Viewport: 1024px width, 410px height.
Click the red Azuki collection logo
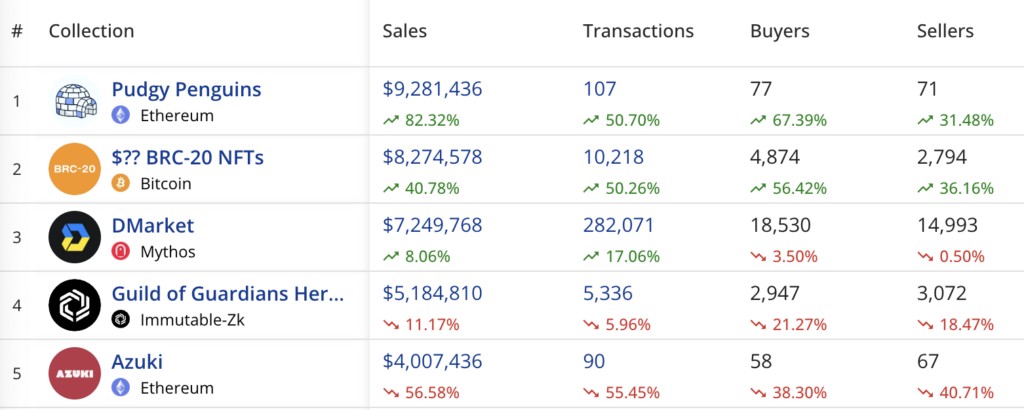pos(75,373)
